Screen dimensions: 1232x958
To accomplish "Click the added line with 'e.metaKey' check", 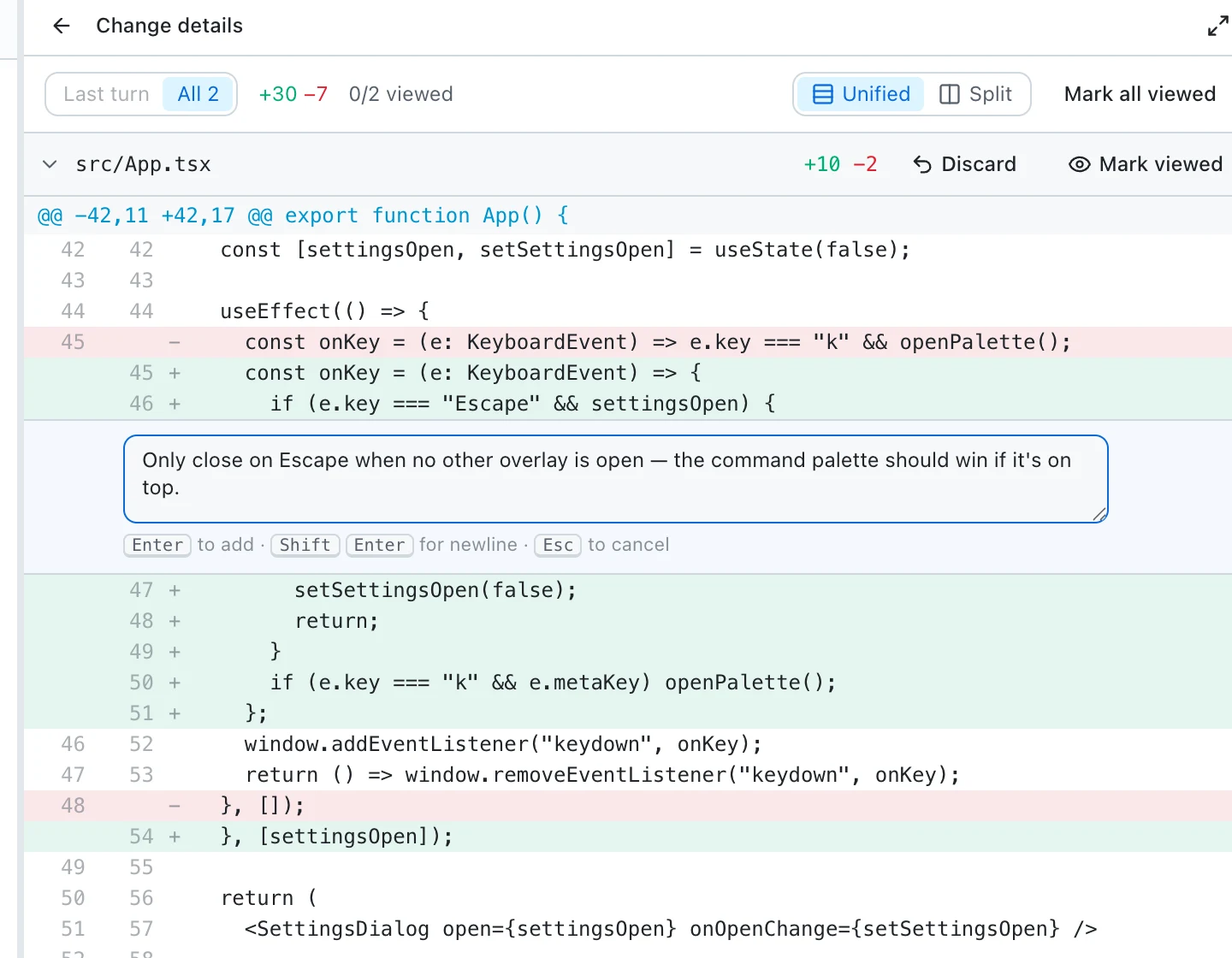I will [x=628, y=683].
